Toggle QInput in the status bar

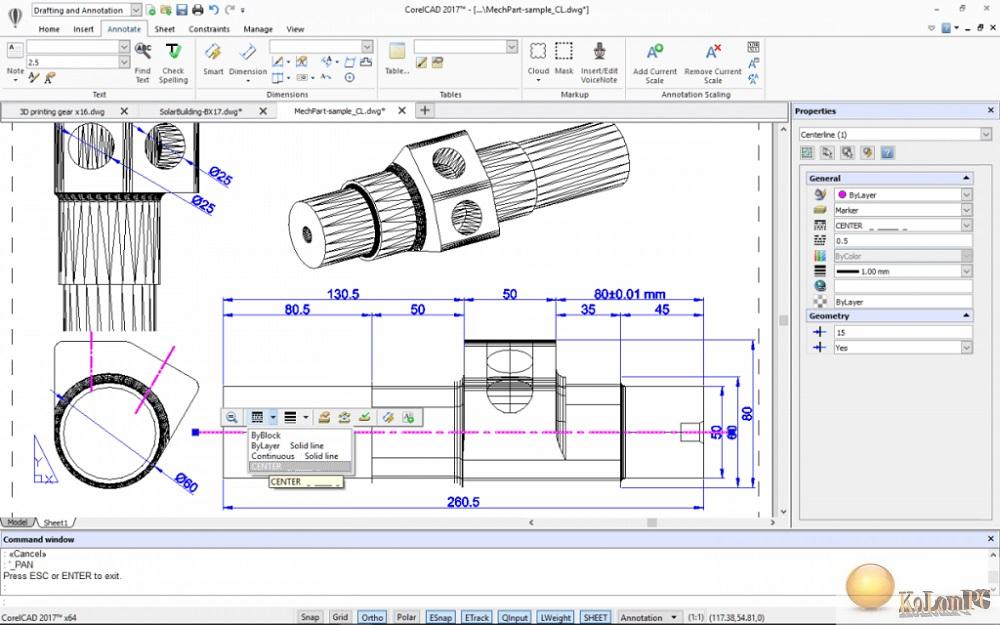point(514,617)
